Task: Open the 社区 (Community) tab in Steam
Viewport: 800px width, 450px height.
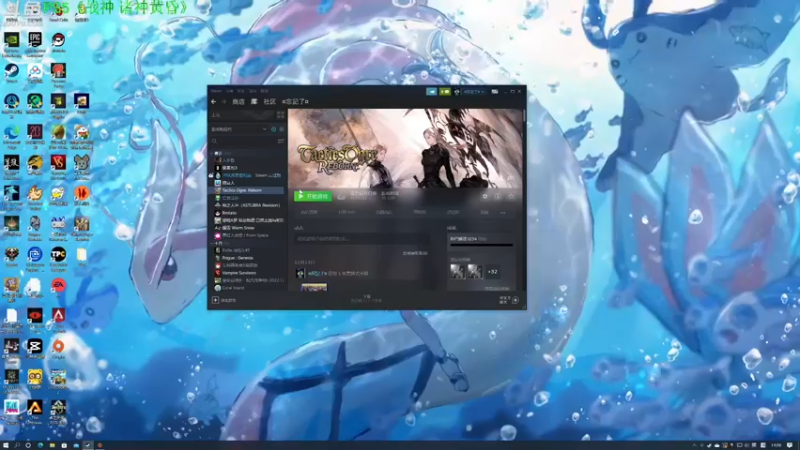Action: pos(269,102)
